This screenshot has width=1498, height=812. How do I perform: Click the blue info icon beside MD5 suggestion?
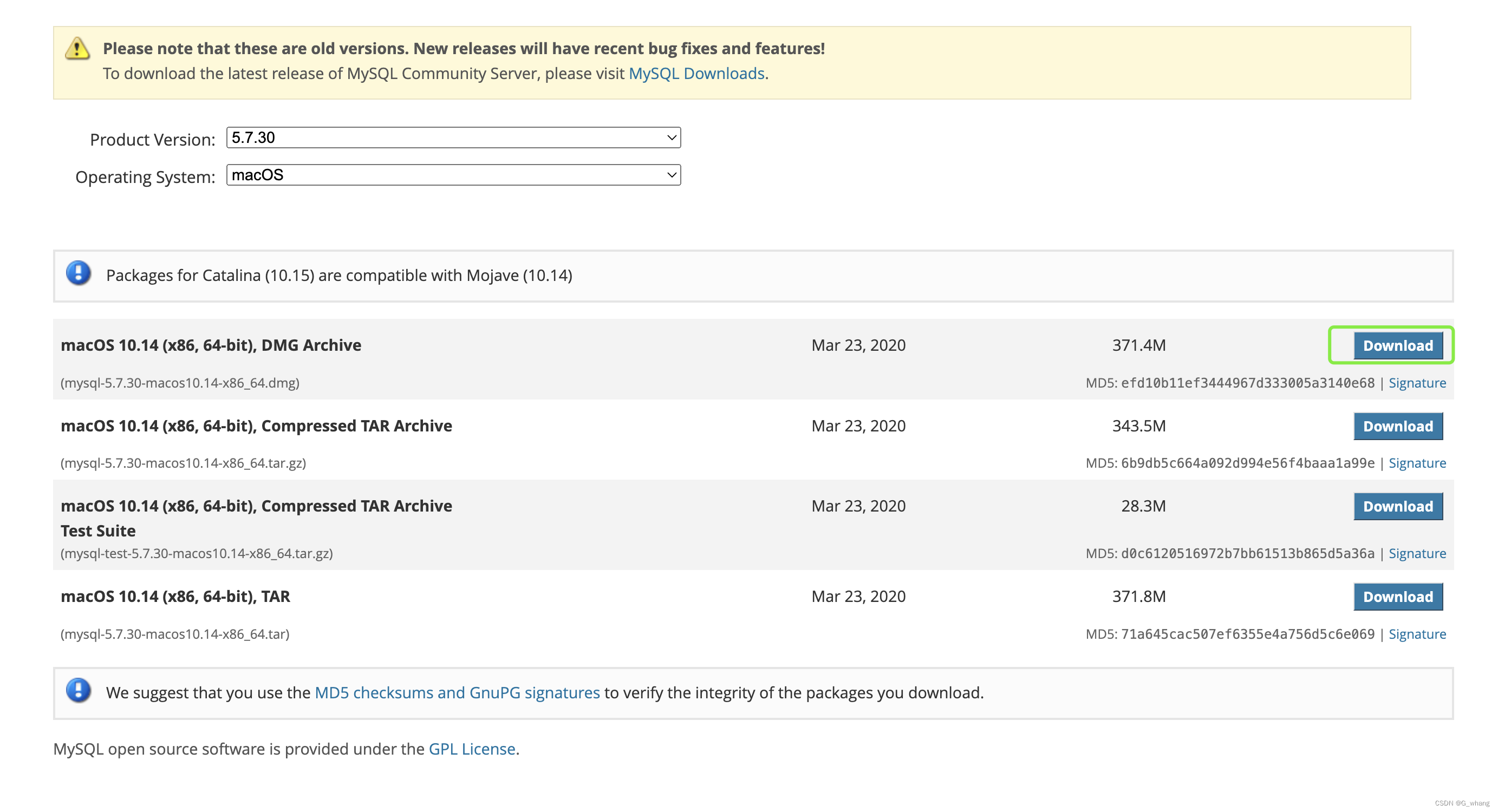click(x=79, y=690)
